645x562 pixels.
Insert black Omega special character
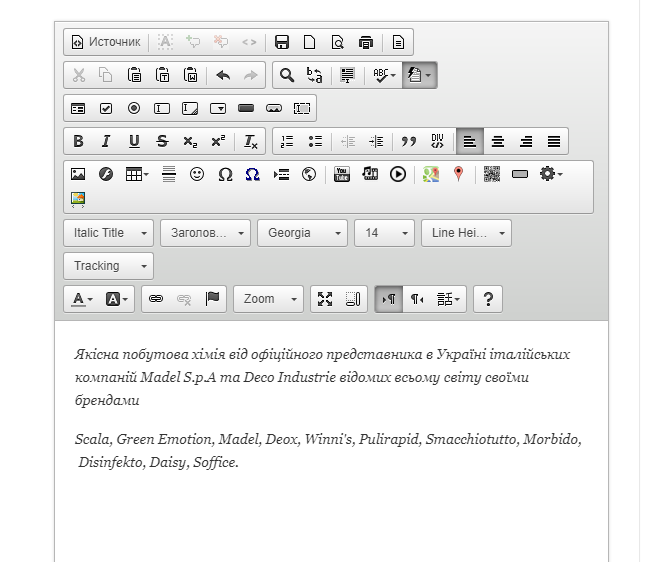point(225,174)
